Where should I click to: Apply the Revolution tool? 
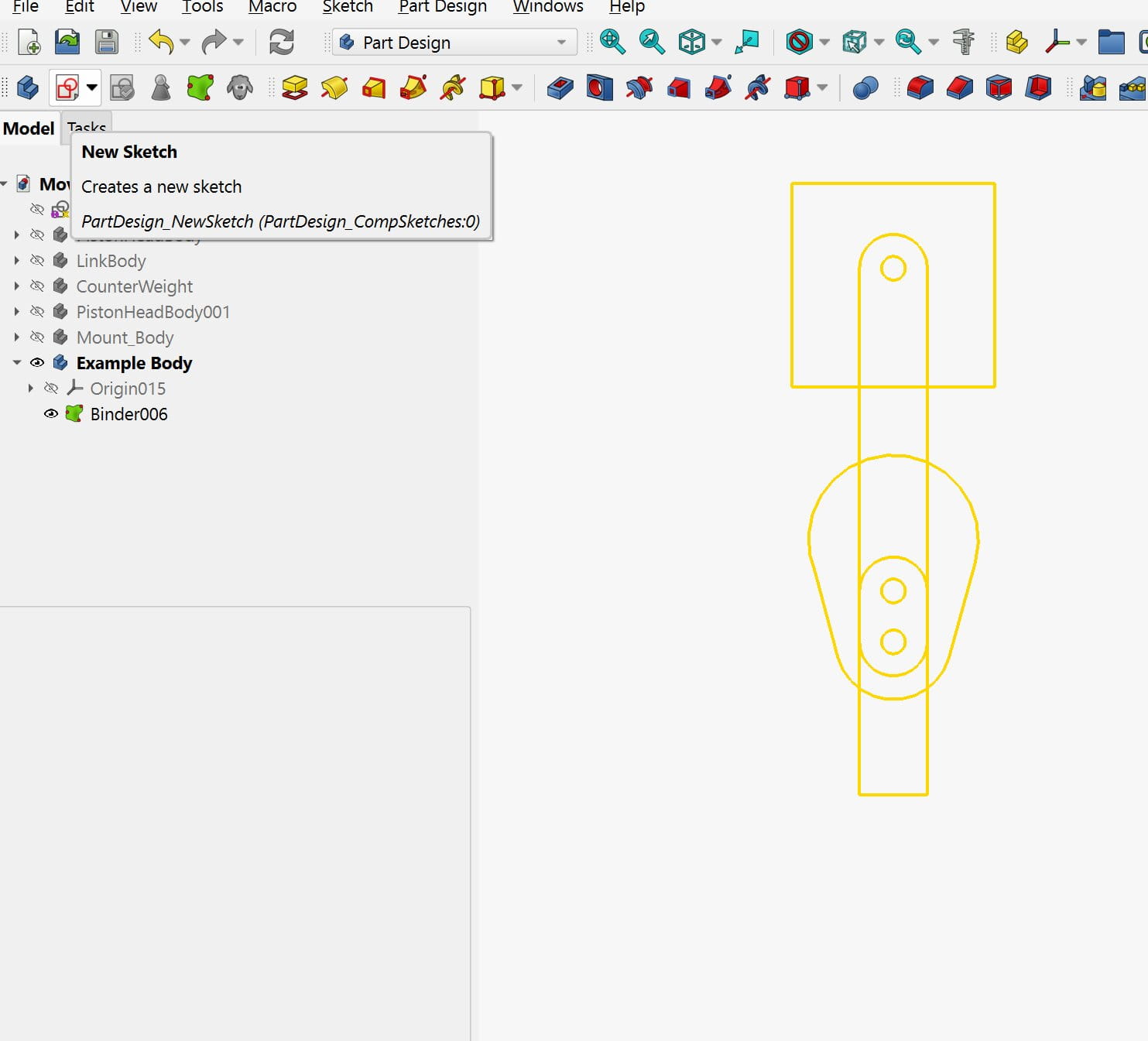pyautogui.click(x=334, y=88)
